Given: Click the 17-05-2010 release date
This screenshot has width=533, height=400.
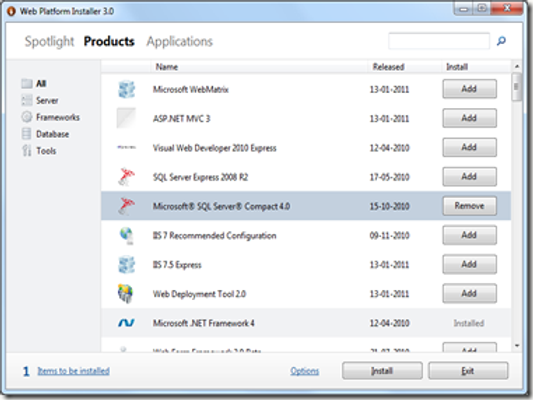Looking at the screenshot, I should 390,177.
